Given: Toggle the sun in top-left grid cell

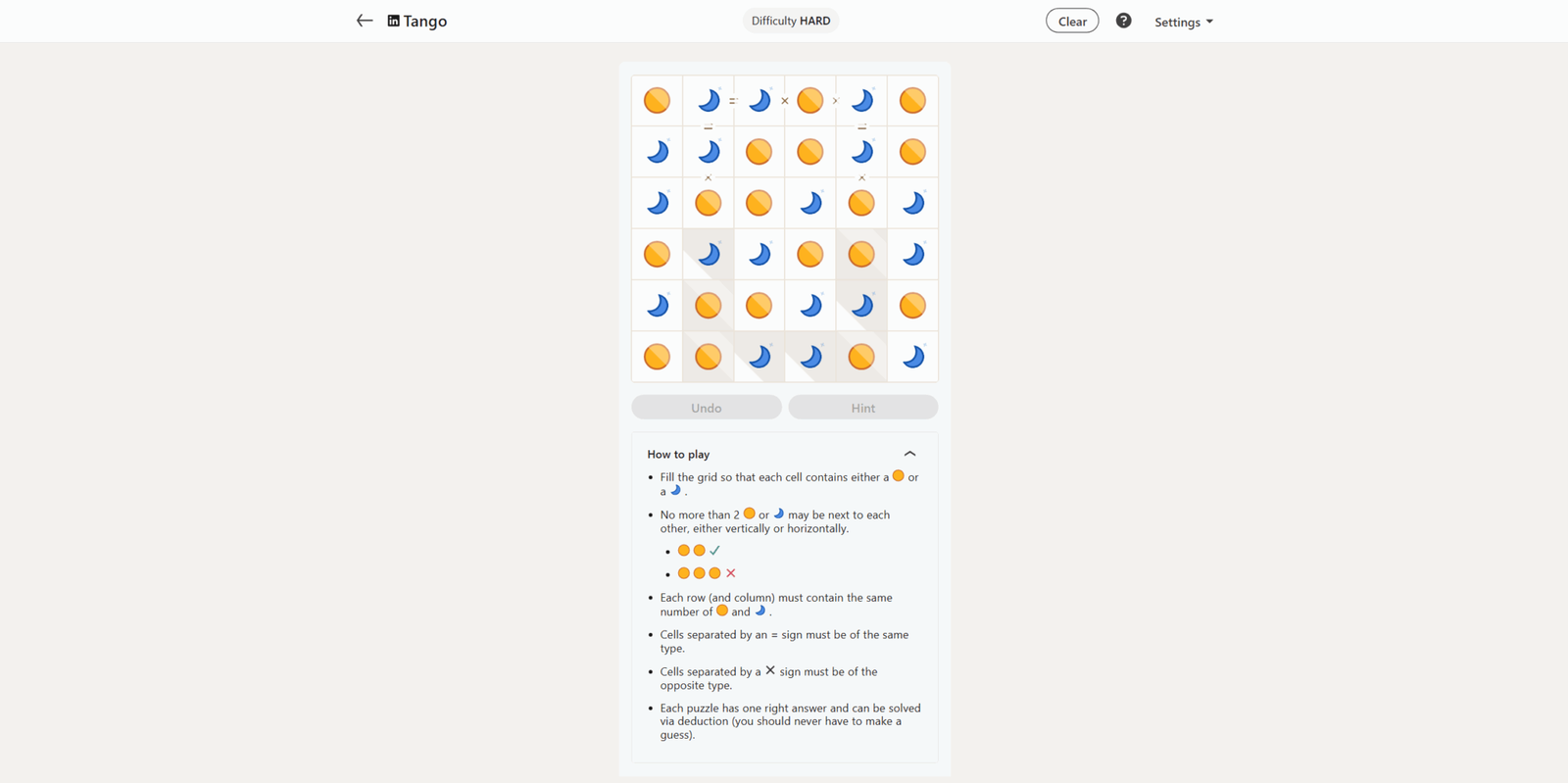Looking at the screenshot, I should (x=657, y=100).
